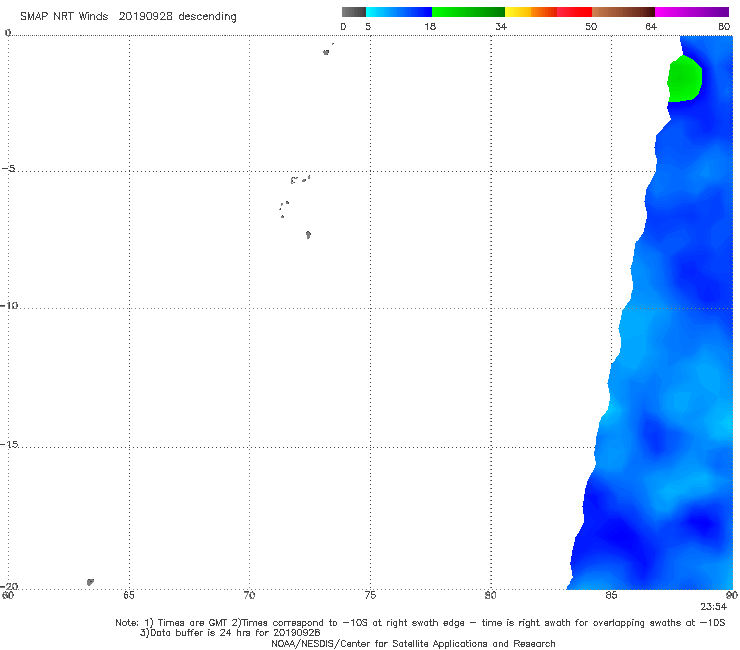
Task: Click the latitude label '-20'
Action: (9, 586)
